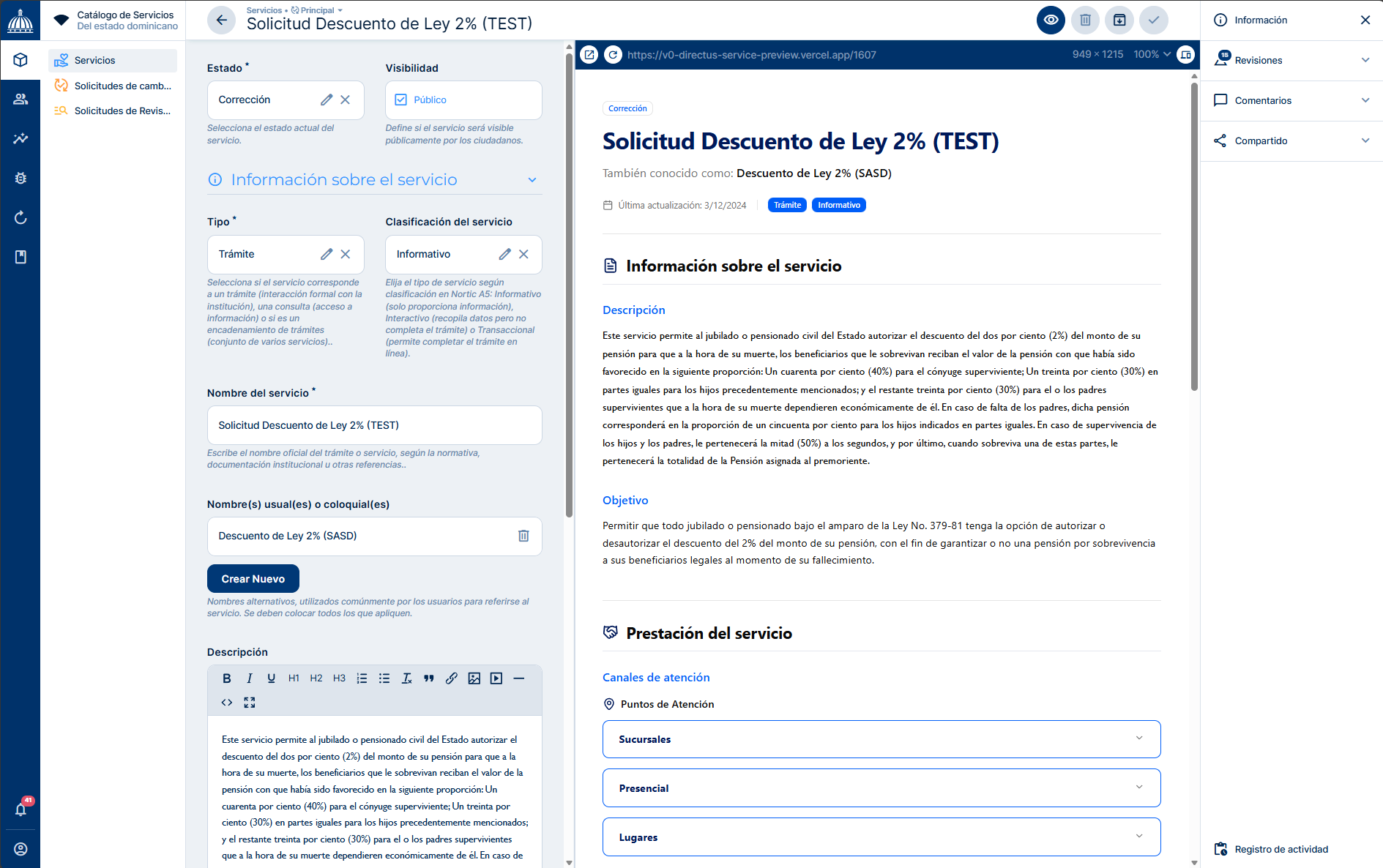Open Registro de actividad link
The image size is (1383, 868).
click(1281, 849)
